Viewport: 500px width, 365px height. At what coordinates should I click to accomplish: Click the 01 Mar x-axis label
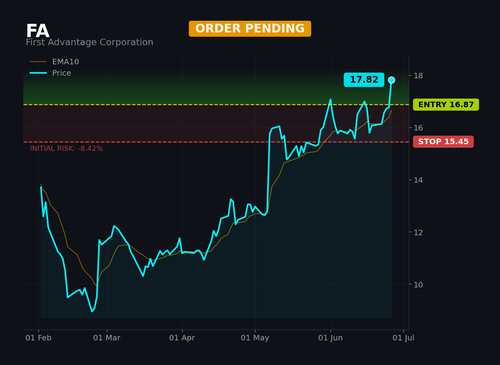[107, 338]
